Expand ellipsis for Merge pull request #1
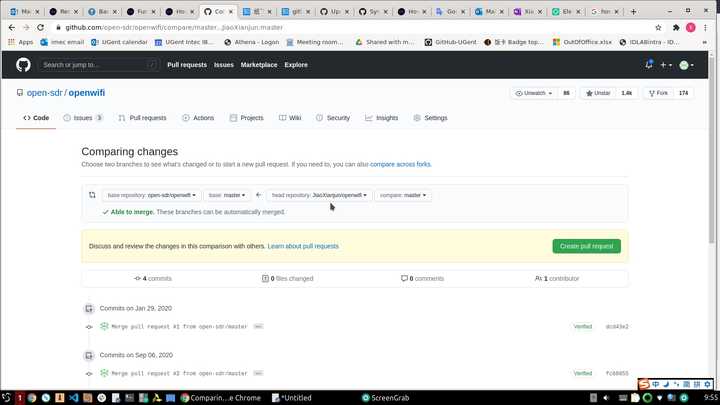The width and height of the screenshot is (720, 405). [258, 327]
